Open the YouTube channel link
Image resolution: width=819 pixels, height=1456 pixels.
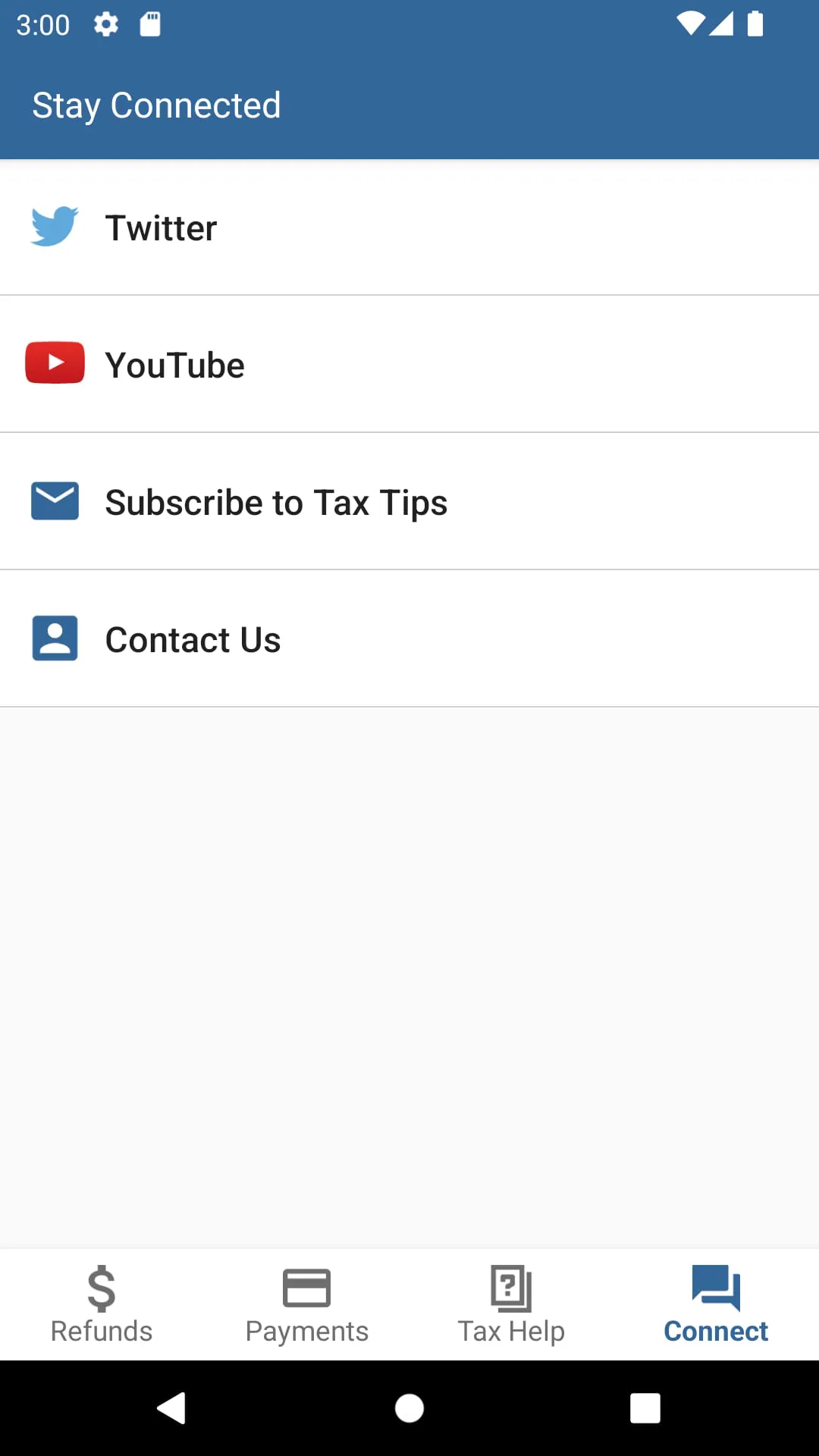coord(409,365)
